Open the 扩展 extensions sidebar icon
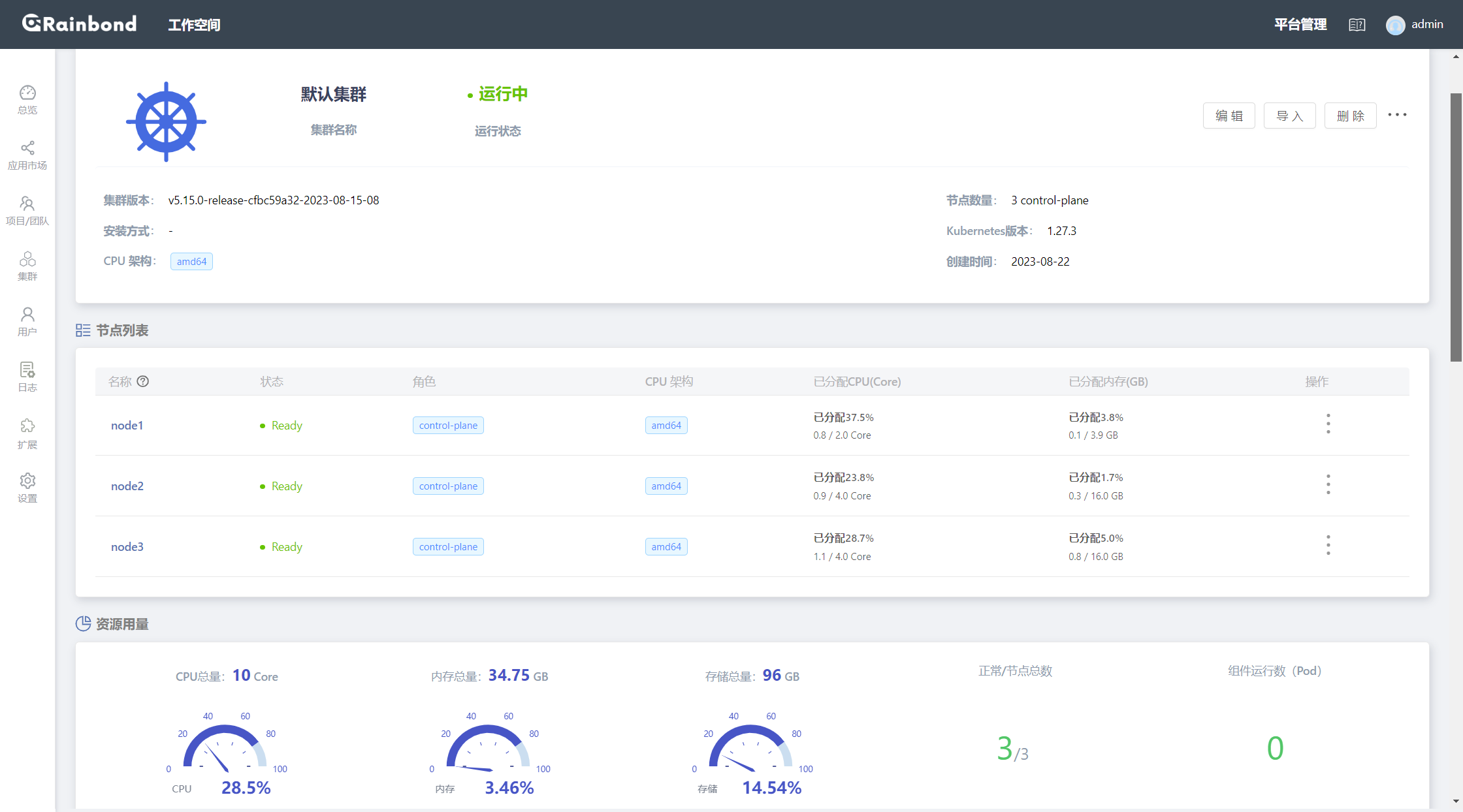 27,434
